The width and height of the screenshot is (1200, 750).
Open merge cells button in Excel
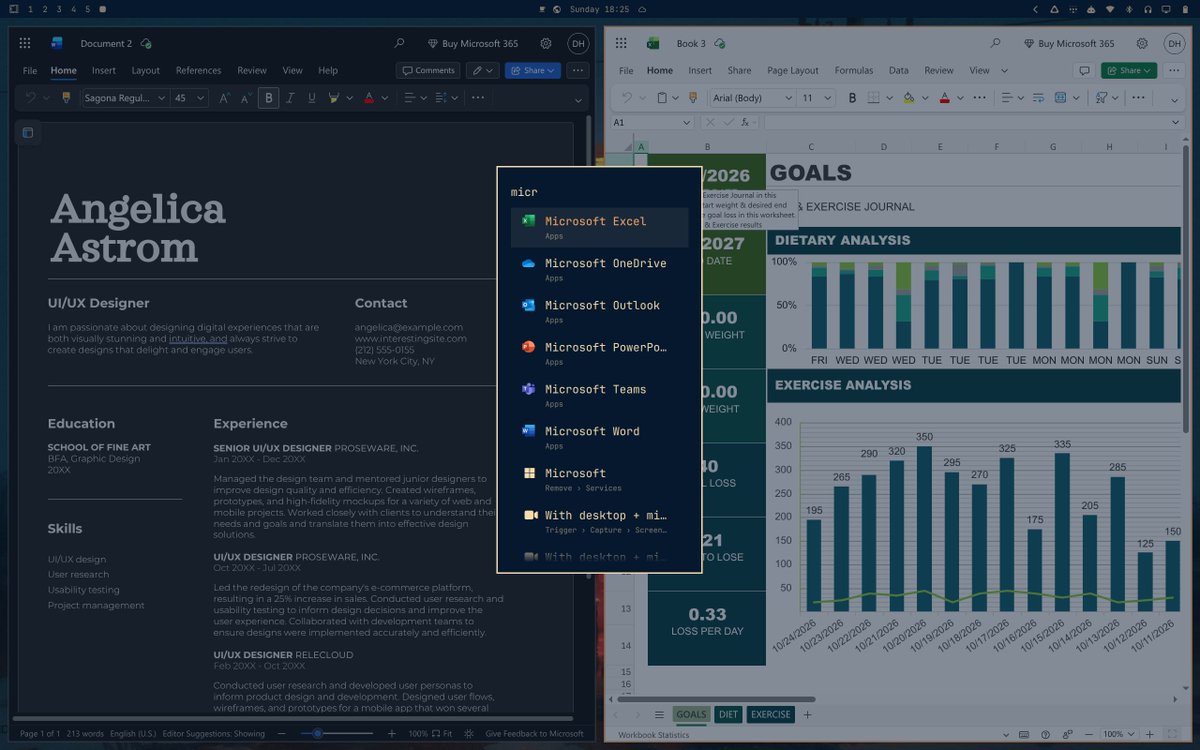(1061, 98)
